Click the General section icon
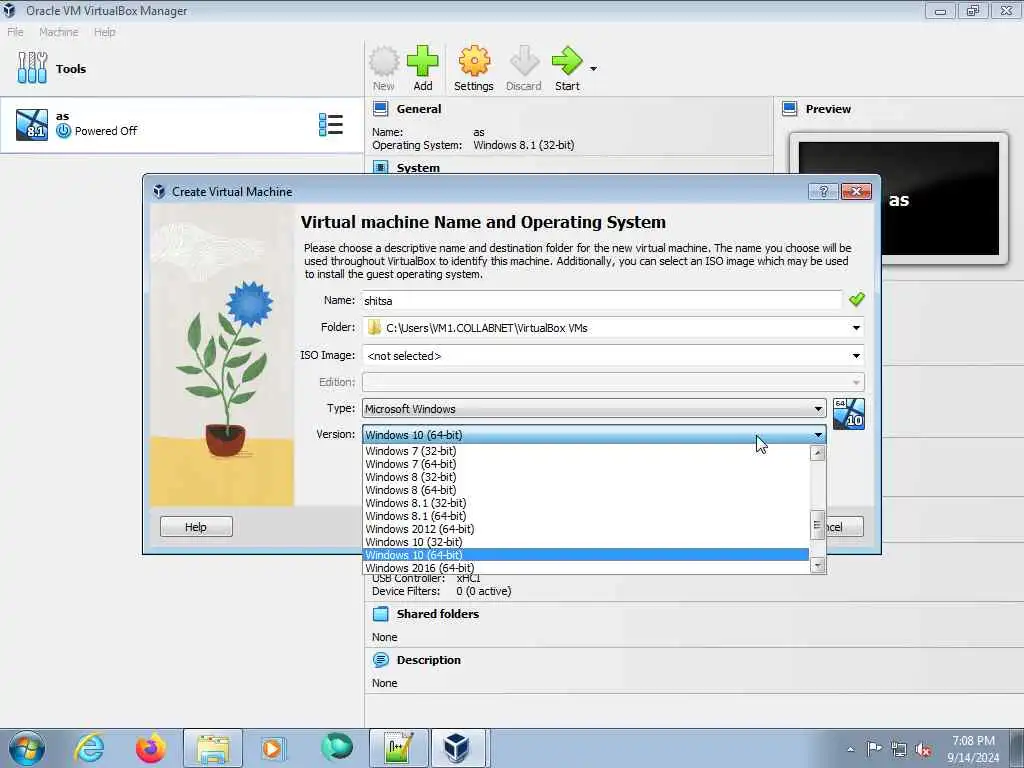1024x768 pixels. pos(380,109)
